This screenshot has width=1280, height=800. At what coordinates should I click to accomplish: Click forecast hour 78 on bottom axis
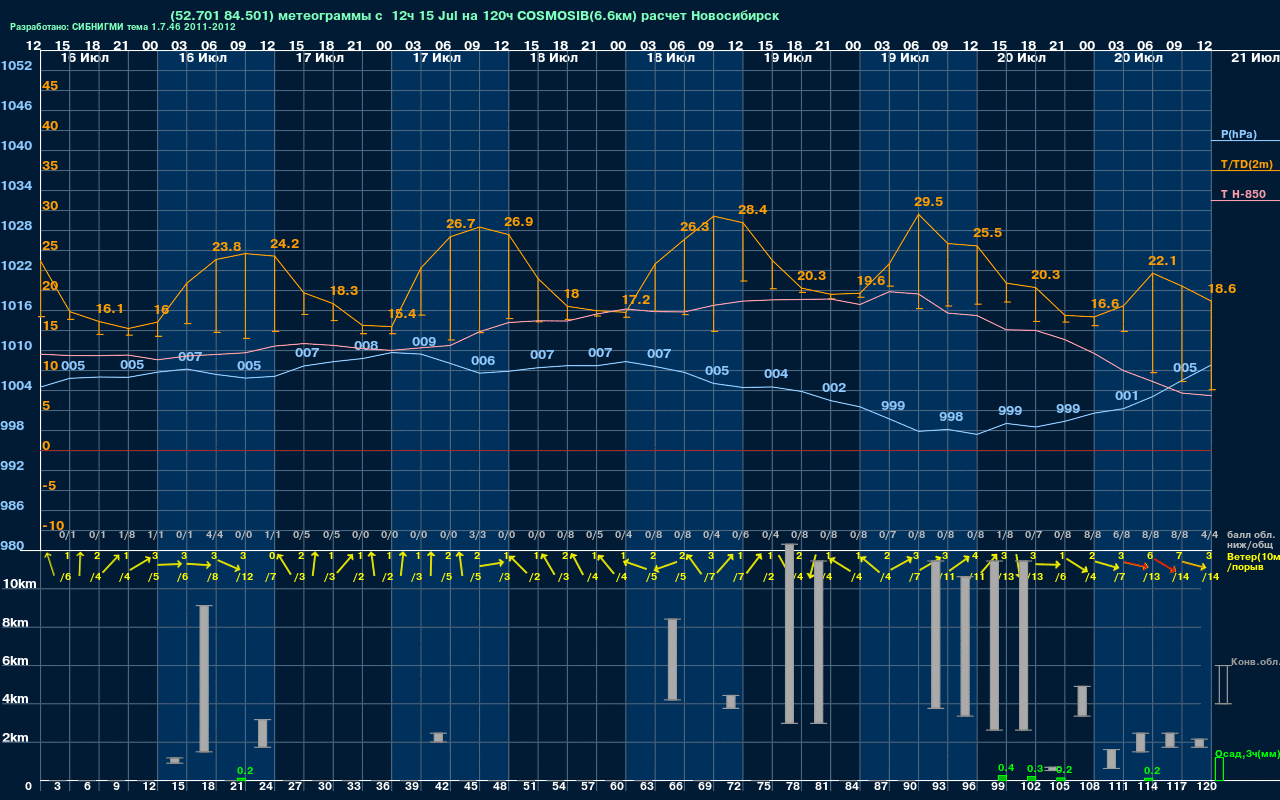click(794, 788)
